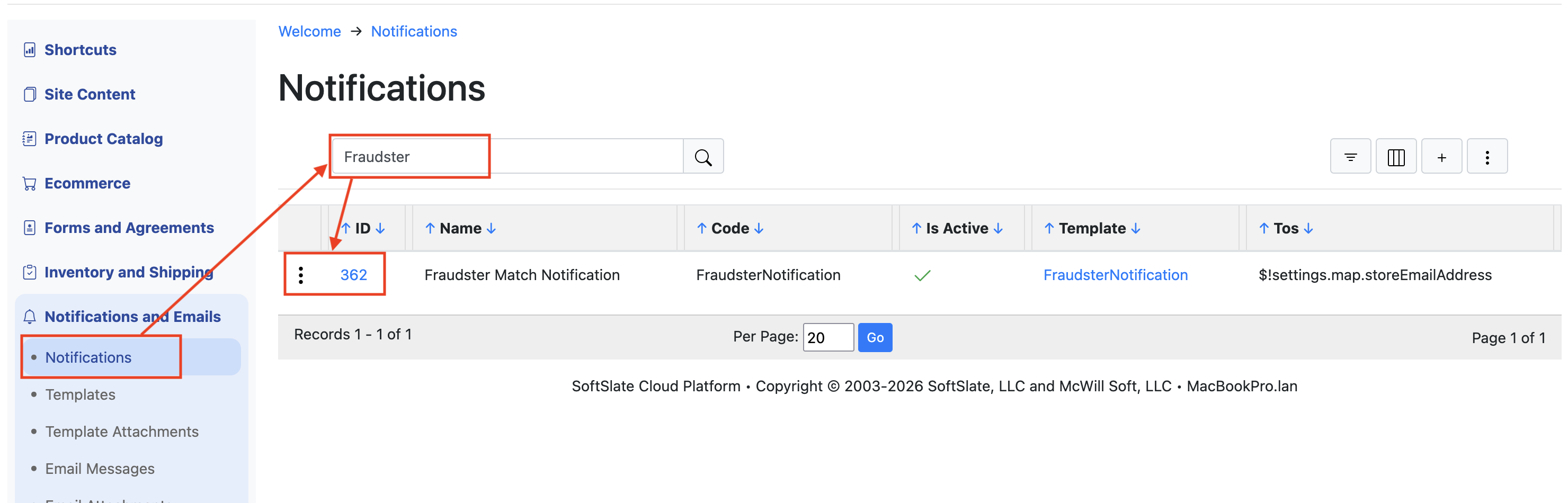Open Email Messages in the sidebar
This screenshot has height=503, width=1568.
click(100, 469)
